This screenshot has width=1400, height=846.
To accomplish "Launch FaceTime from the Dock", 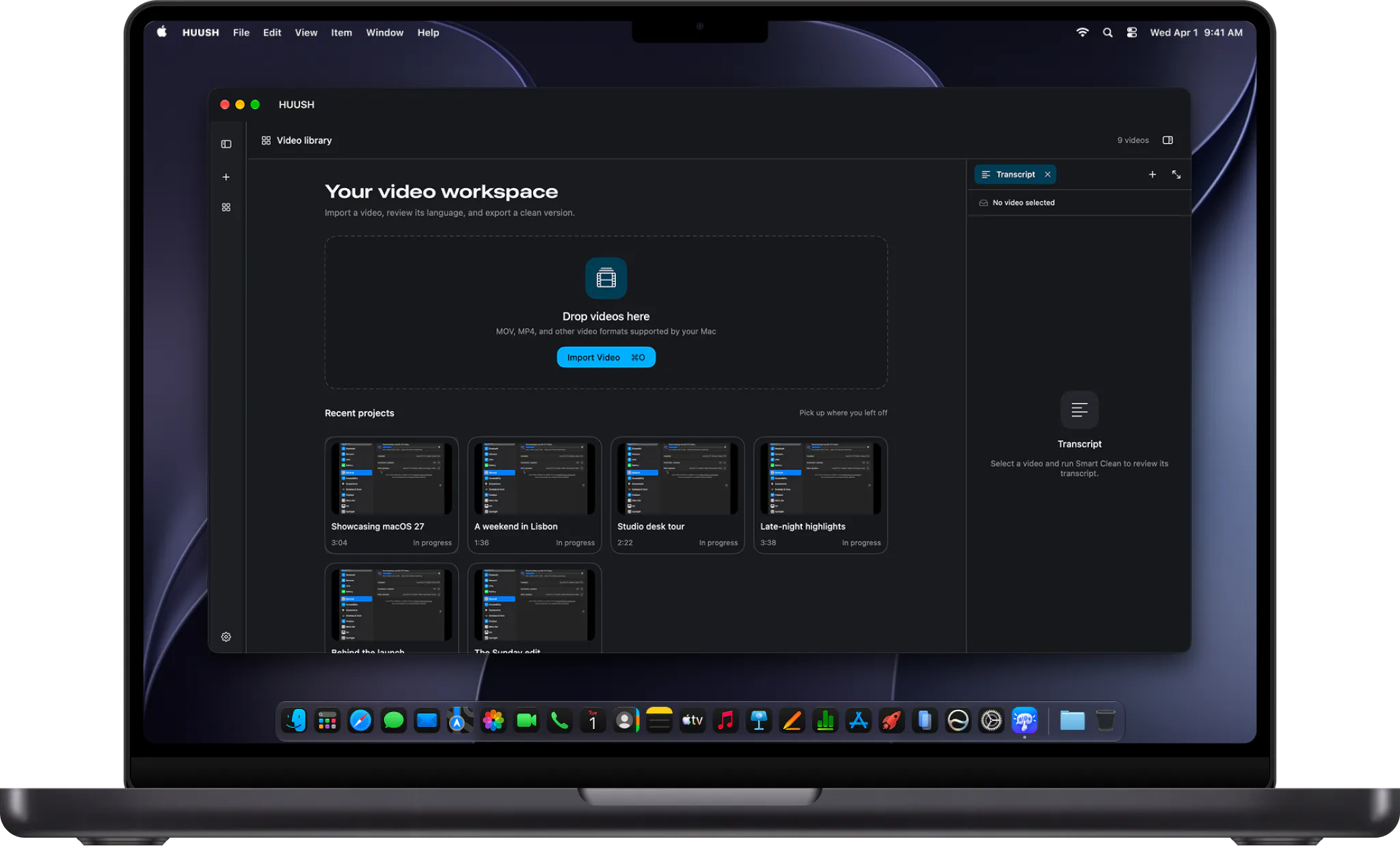I will (526, 720).
